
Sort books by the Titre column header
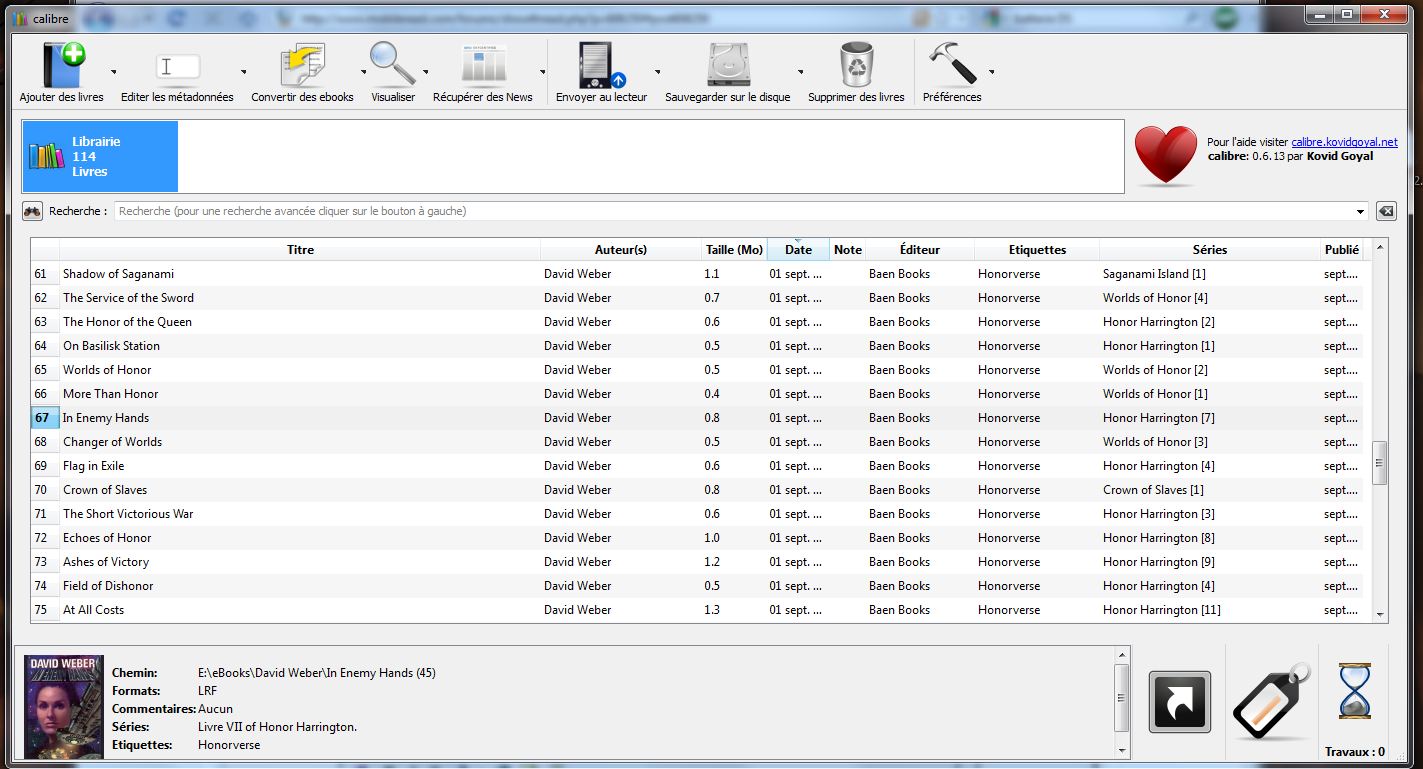tap(300, 250)
